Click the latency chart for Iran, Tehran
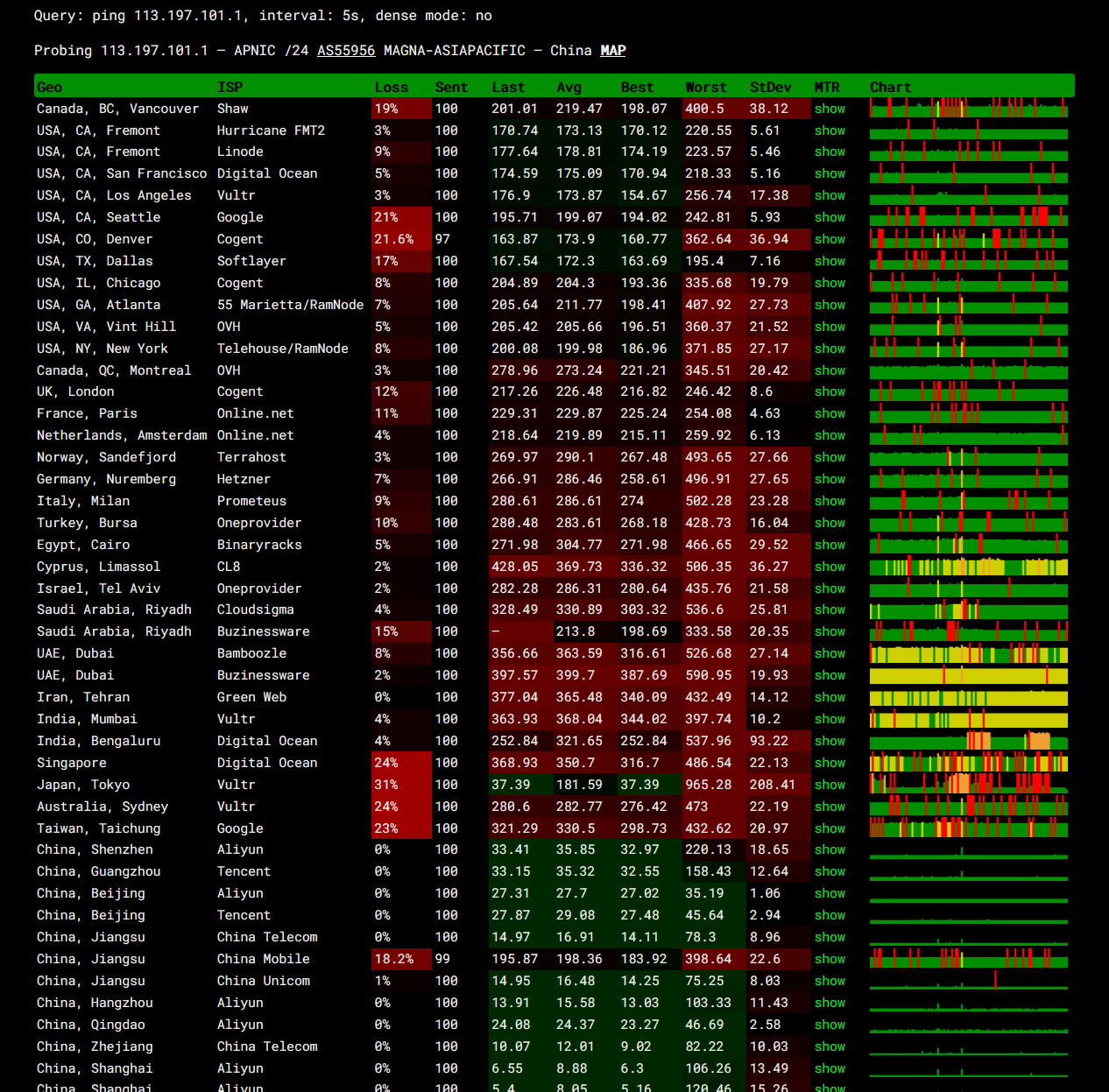Screen dimensions: 1109x1092 pyautogui.click(x=968, y=697)
